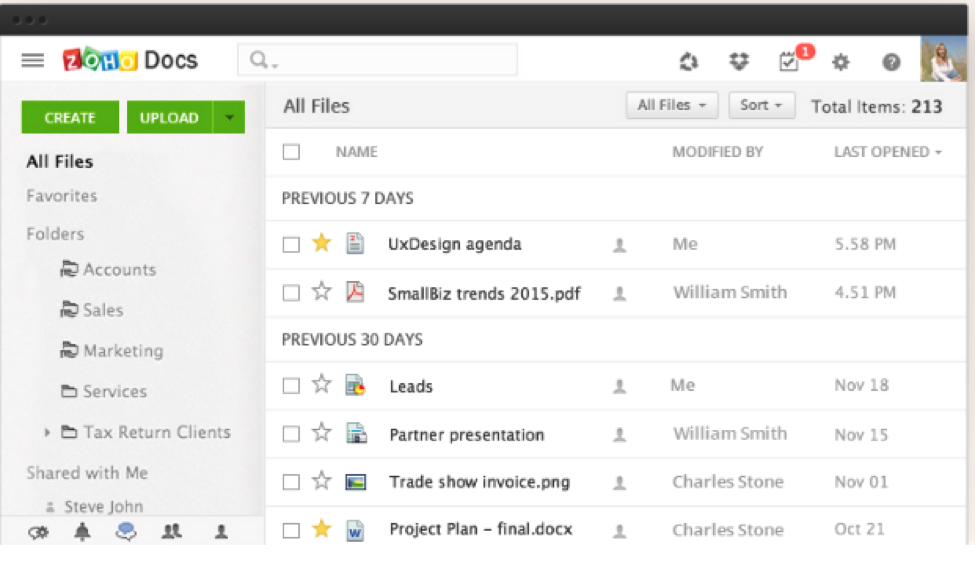Check the box for Partner presentation
This screenshot has width=975, height=561.
click(x=291, y=434)
